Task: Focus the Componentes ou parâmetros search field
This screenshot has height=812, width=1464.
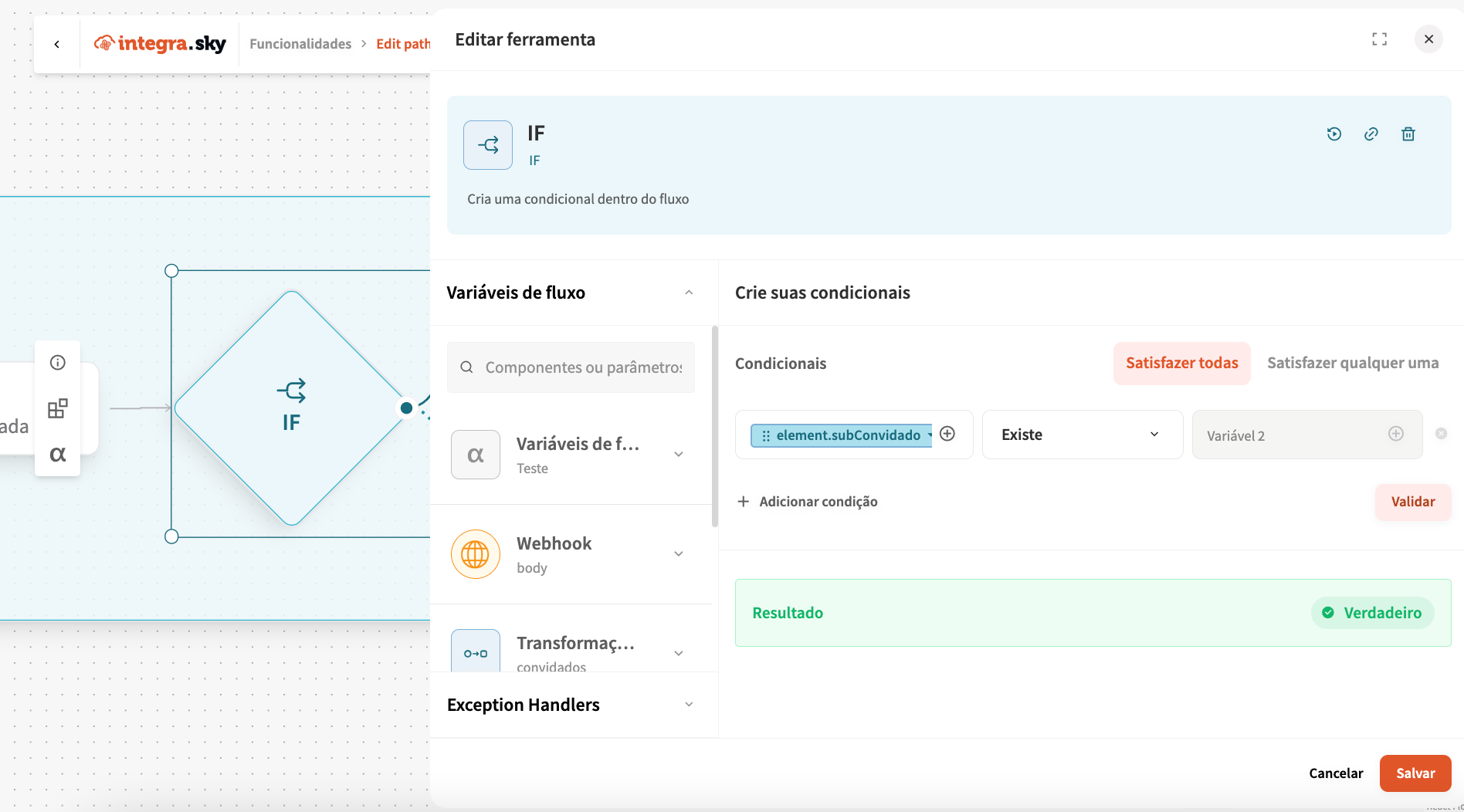Action: click(583, 367)
